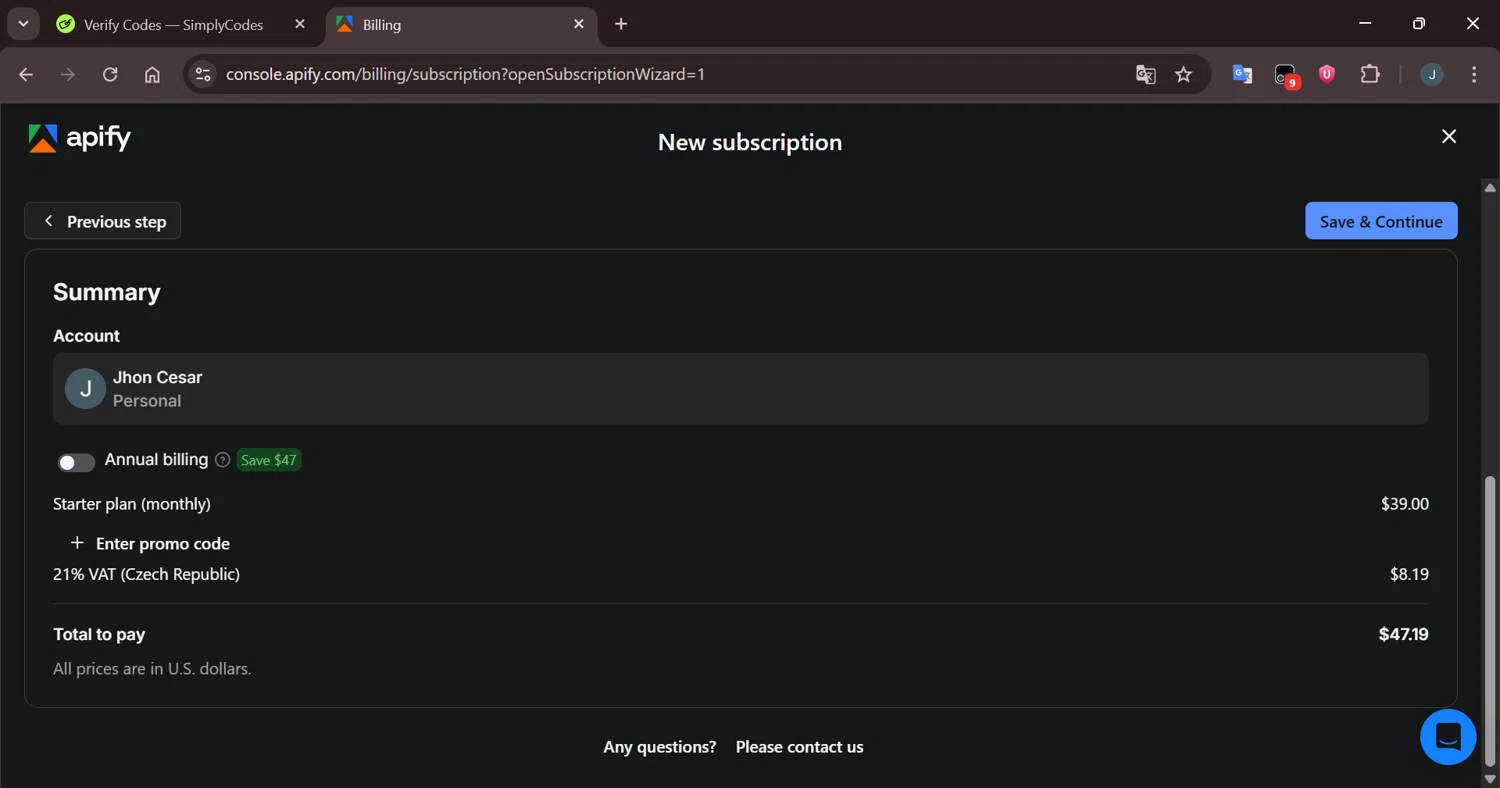Go back with Previous step button

click(103, 221)
